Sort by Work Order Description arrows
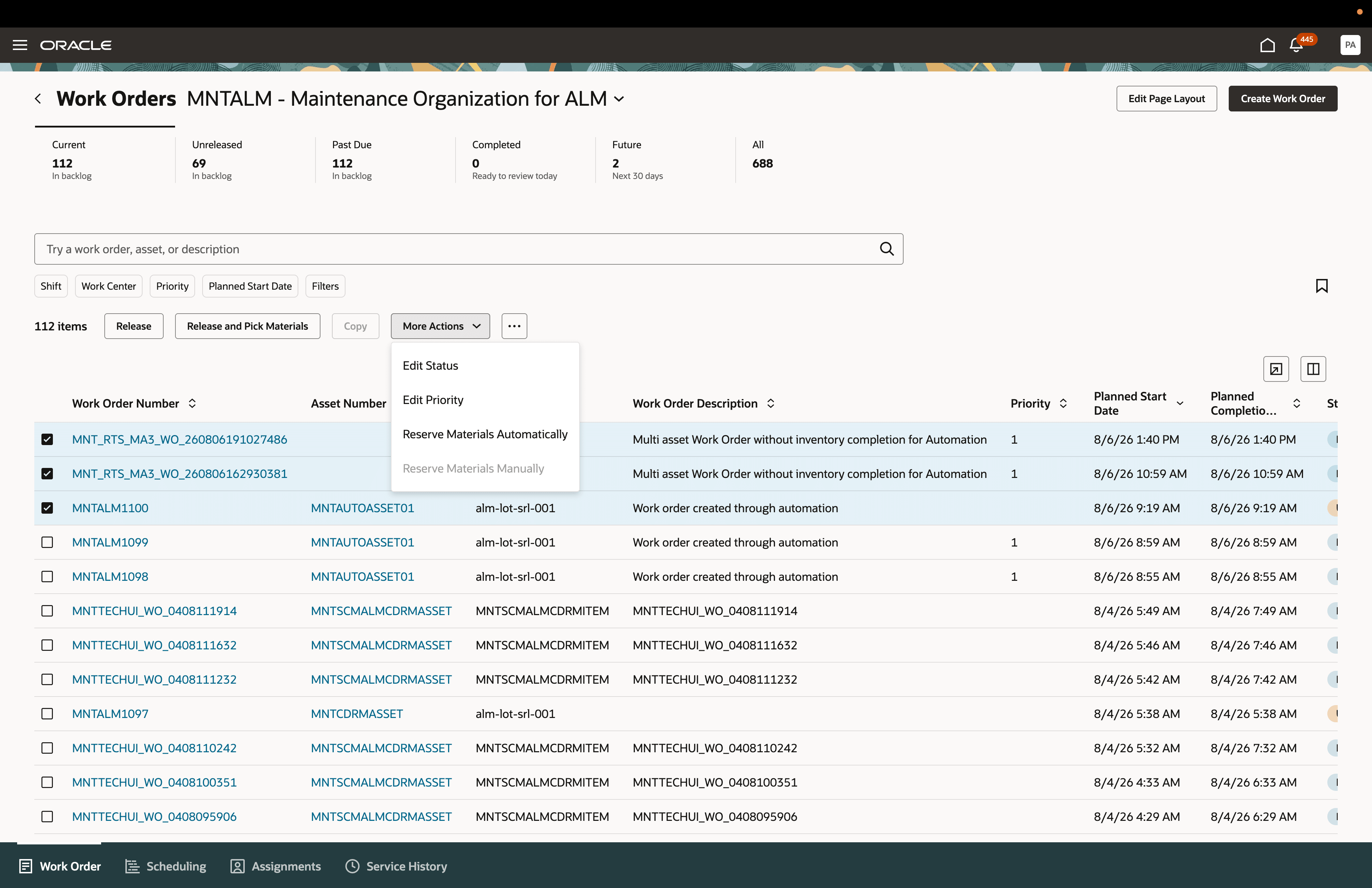Image resolution: width=1372 pixels, height=888 pixels. [x=771, y=403]
